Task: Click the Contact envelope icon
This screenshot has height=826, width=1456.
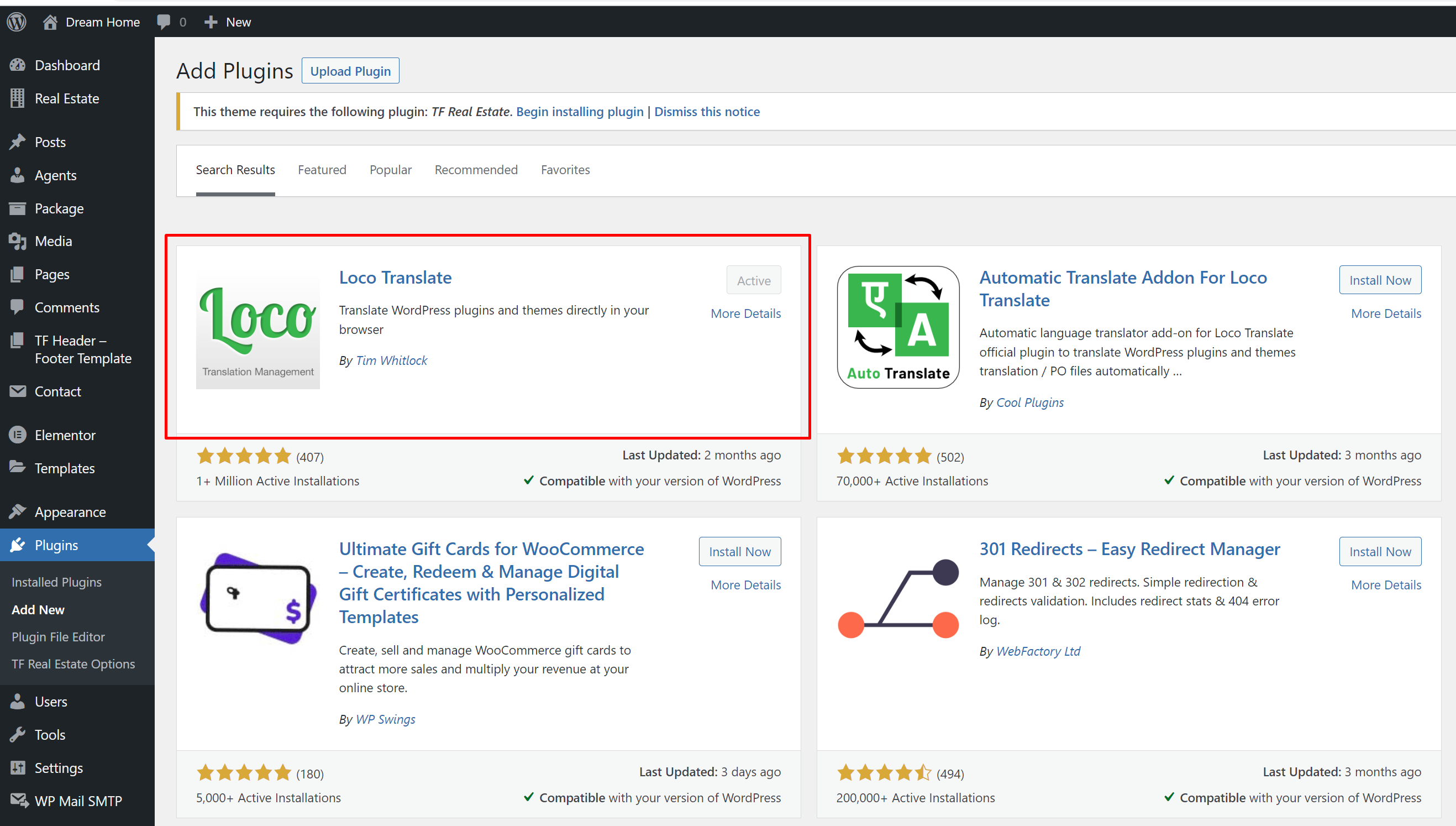Action: click(x=18, y=391)
